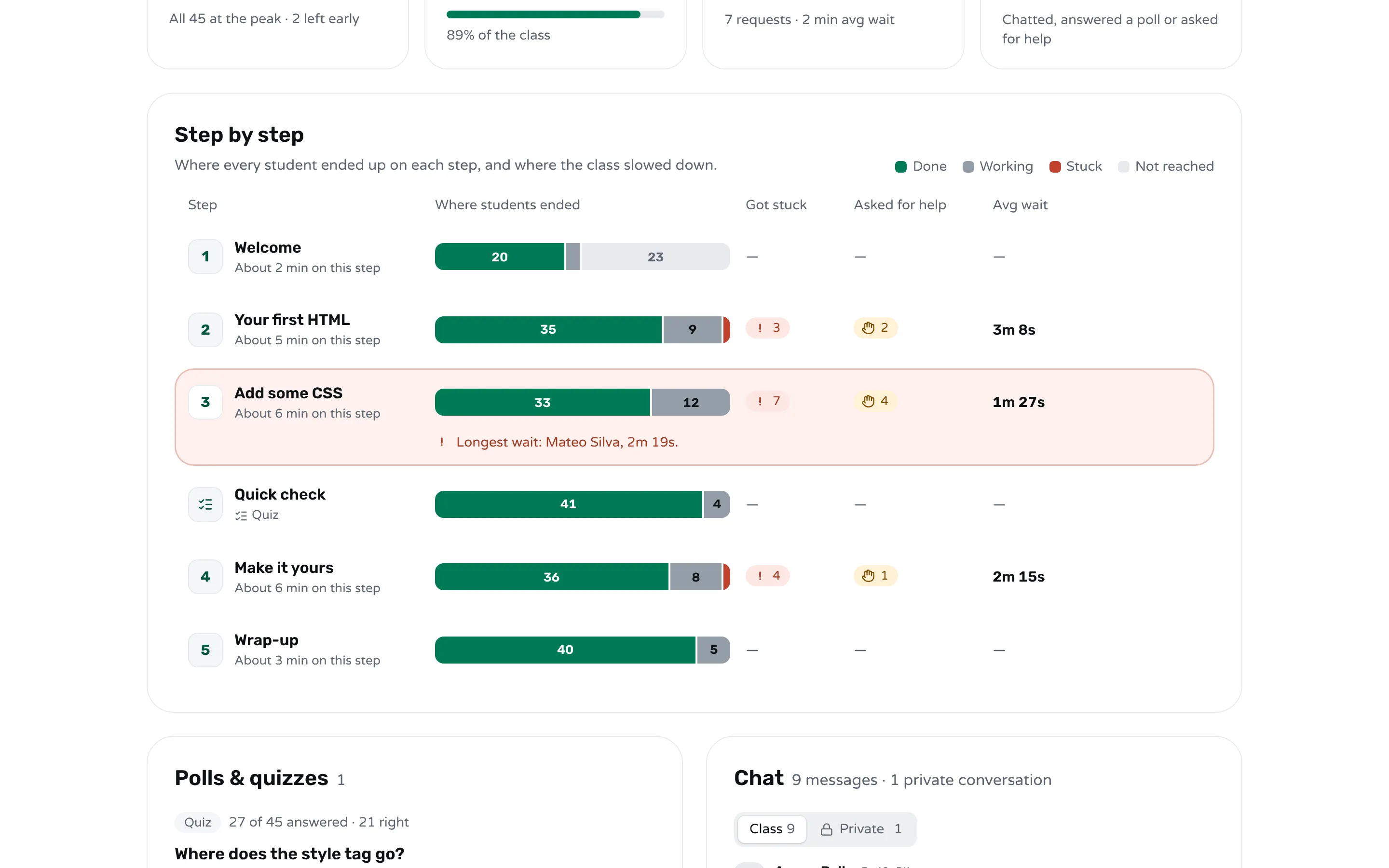This screenshot has height=868, width=1389.
Task: Click the got-stuck badge showing 3
Action: (x=767, y=328)
